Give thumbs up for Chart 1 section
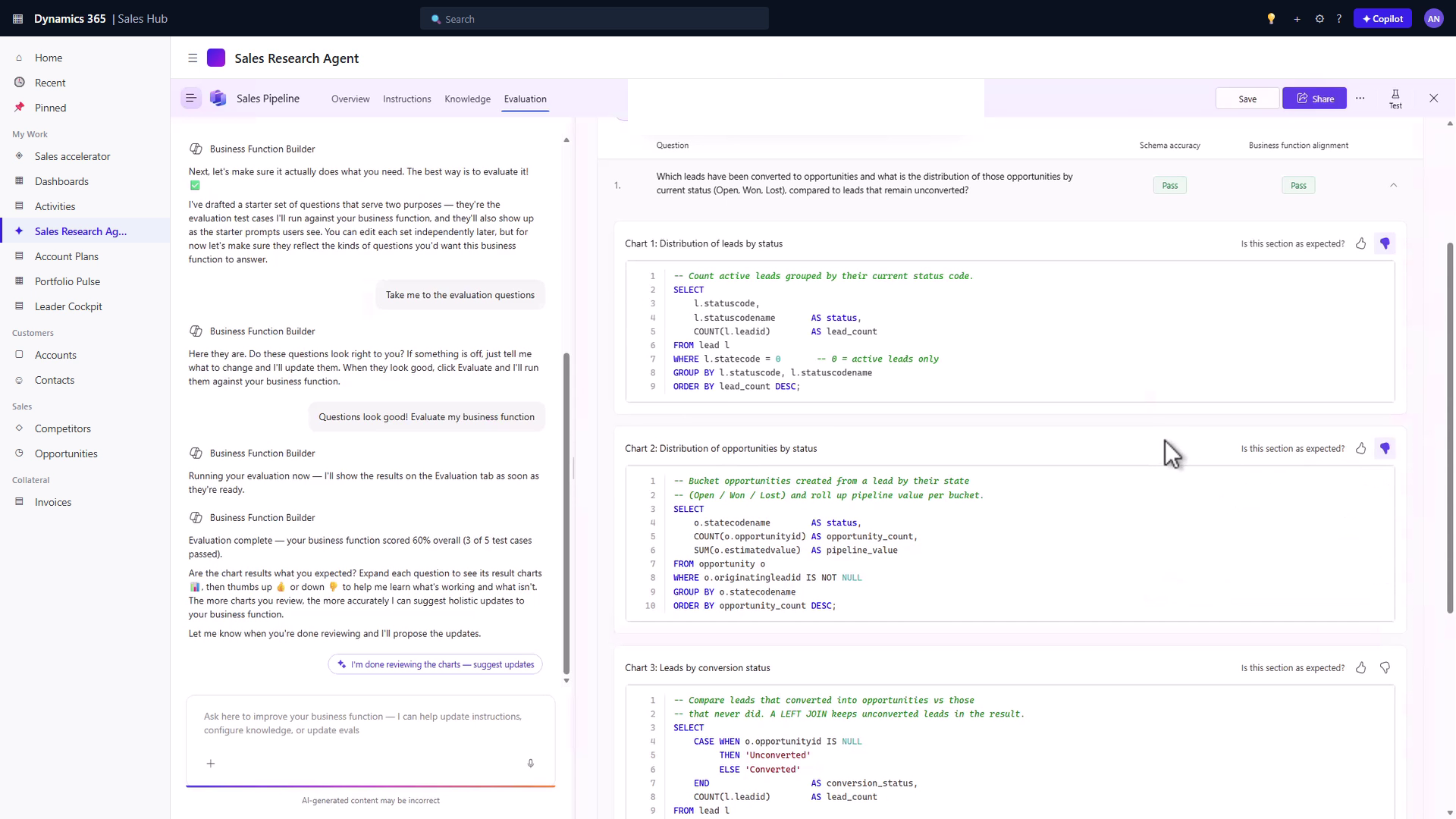Viewport: 1456px width, 819px height. click(x=1361, y=243)
